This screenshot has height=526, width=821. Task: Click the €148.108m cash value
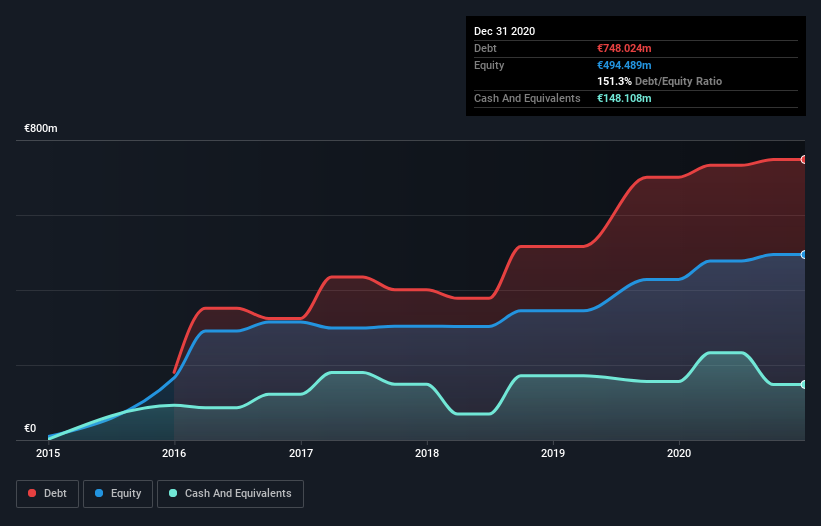[x=624, y=98]
